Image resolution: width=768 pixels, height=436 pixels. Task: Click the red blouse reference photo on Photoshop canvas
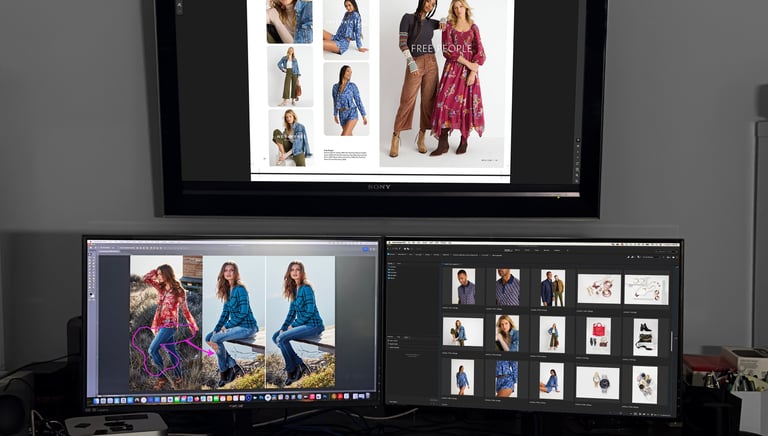(x=166, y=322)
